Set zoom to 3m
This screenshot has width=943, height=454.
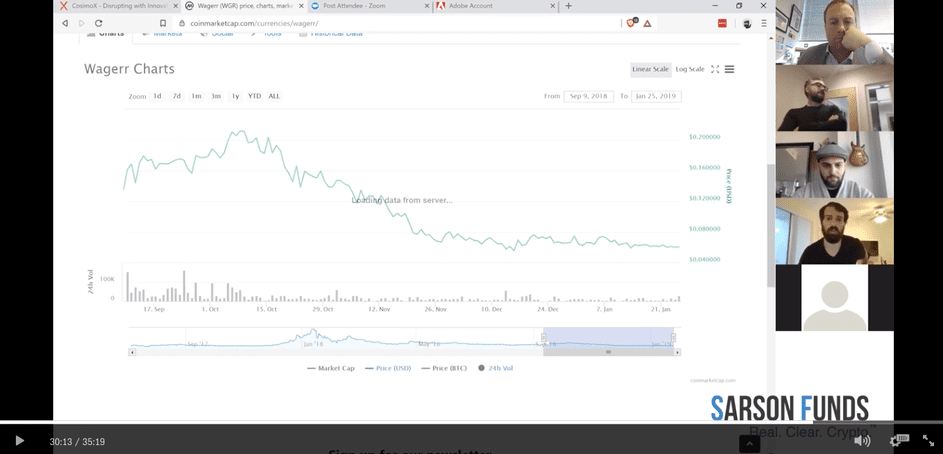216,96
